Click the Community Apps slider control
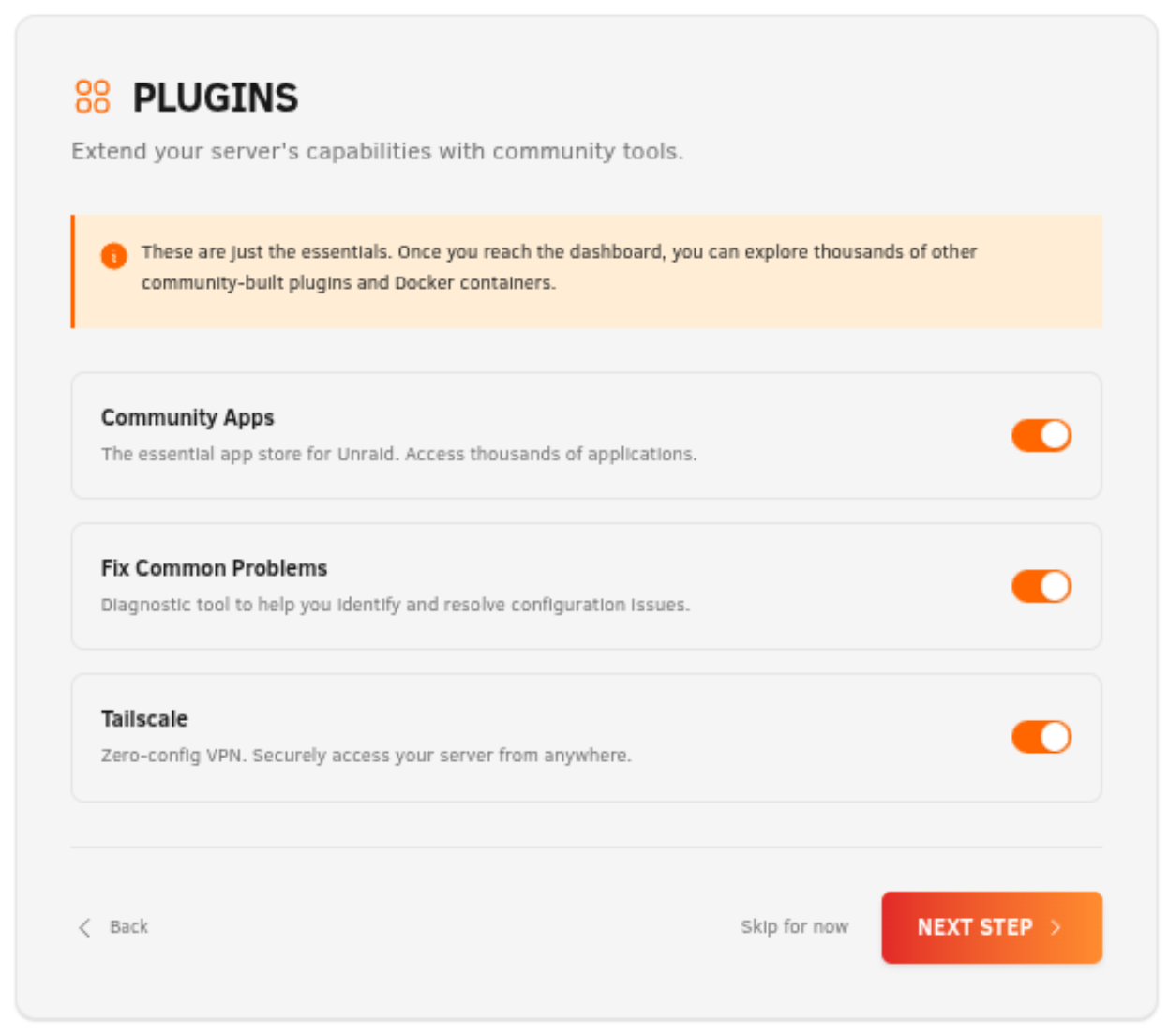Image resolution: width=1168 pixels, height=1036 pixels. coord(1041,435)
